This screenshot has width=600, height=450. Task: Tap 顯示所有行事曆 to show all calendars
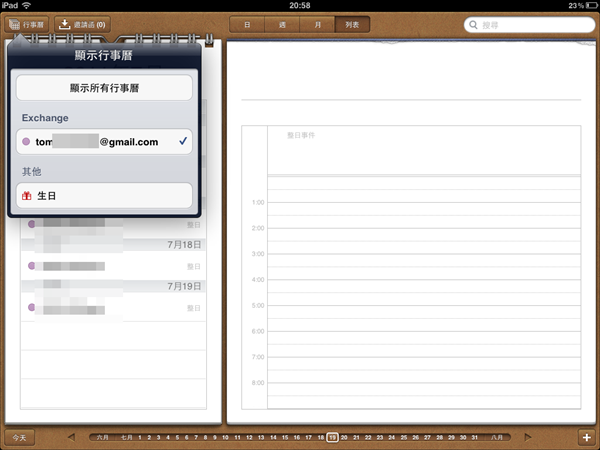104,88
